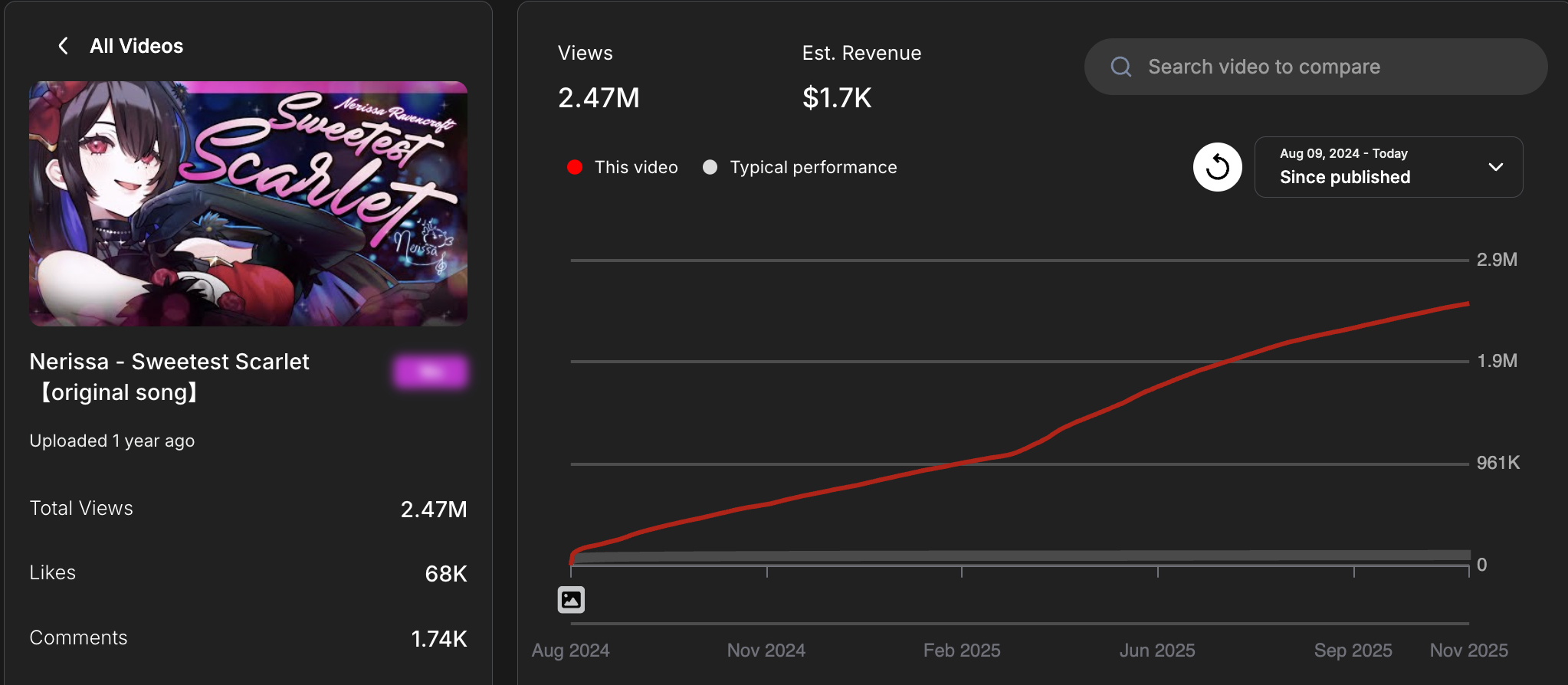
Task: Click the Typical performance legend label
Action: point(813,167)
